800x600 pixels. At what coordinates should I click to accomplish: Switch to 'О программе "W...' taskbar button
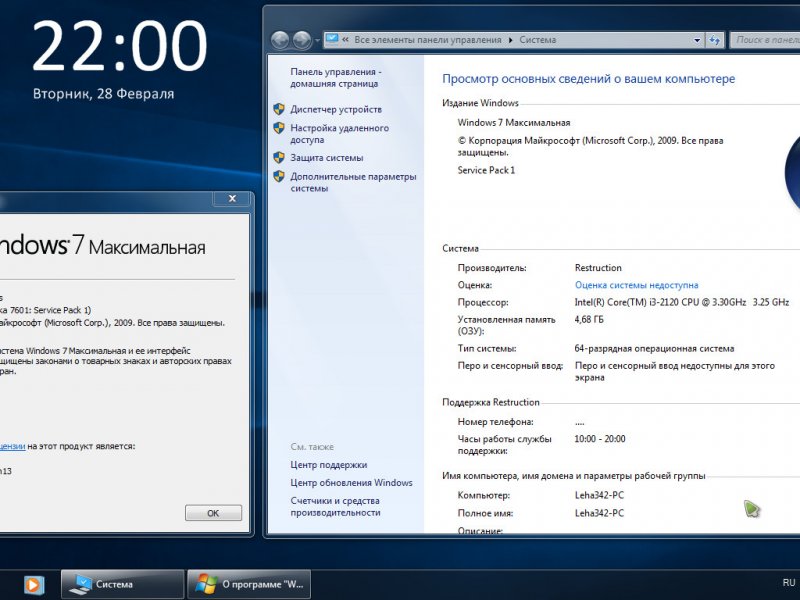pyautogui.click(x=249, y=584)
